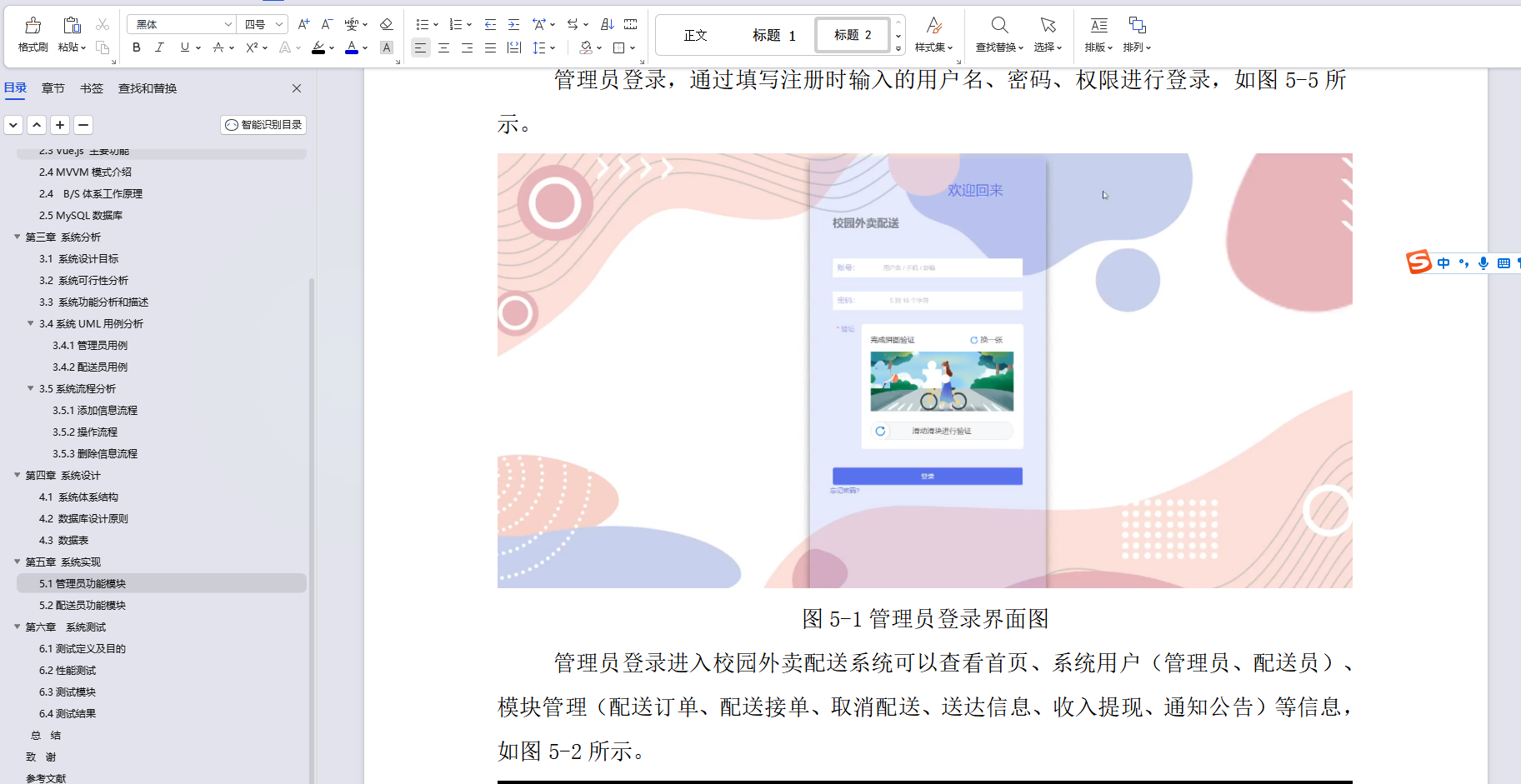The height and width of the screenshot is (784, 1521).
Task: Click the up-caret icon in outline pane
Action: pyautogui.click(x=37, y=125)
